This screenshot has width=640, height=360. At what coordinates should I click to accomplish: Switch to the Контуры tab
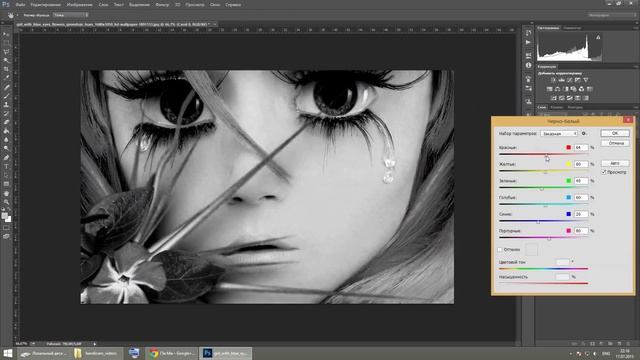pos(575,107)
